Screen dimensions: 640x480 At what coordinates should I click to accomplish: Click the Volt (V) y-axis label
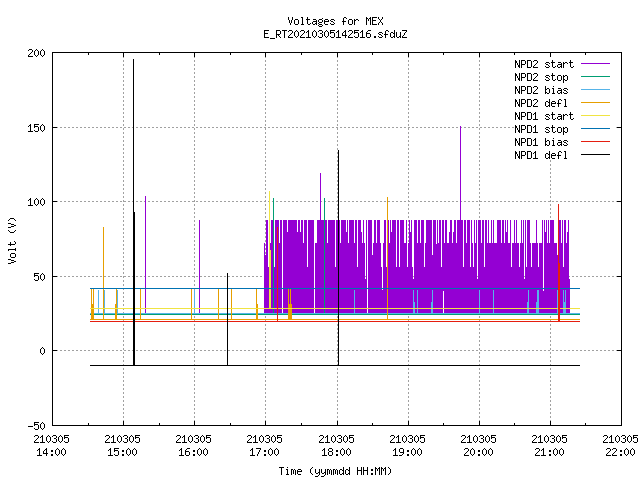(12, 240)
